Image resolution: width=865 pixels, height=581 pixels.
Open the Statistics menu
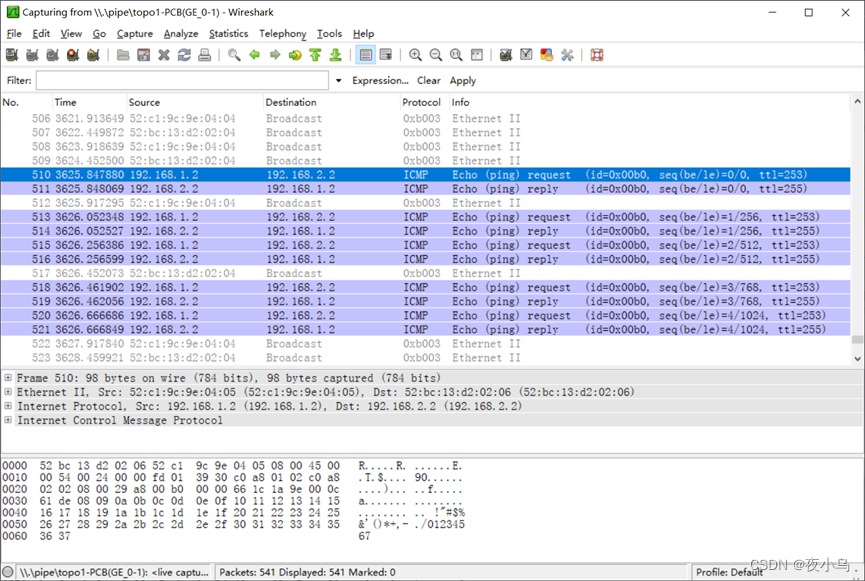(228, 33)
